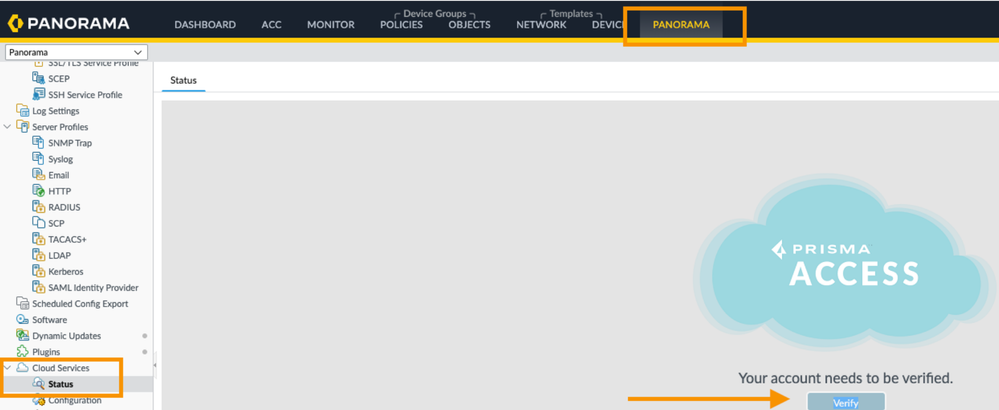Open the Panorama context dropdown

pyautogui.click(x=76, y=52)
